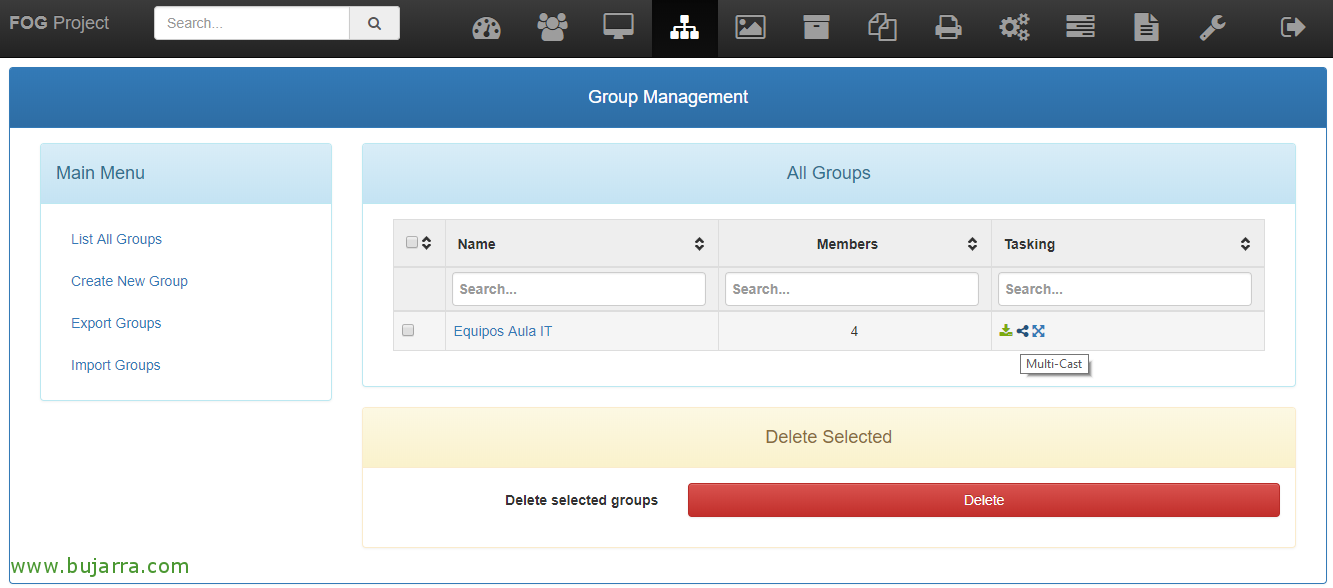
Task: Select Create New Group menu item
Action: click(x=129, y=281)
